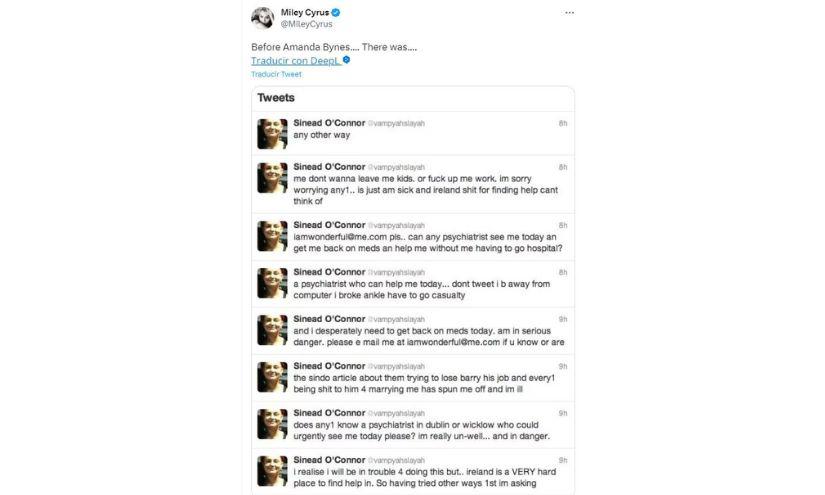Click avatar next to 'iamwonderful@me.com pls' tweet
This screenshot has width=825, height=495.
click(x=272, y=236)
